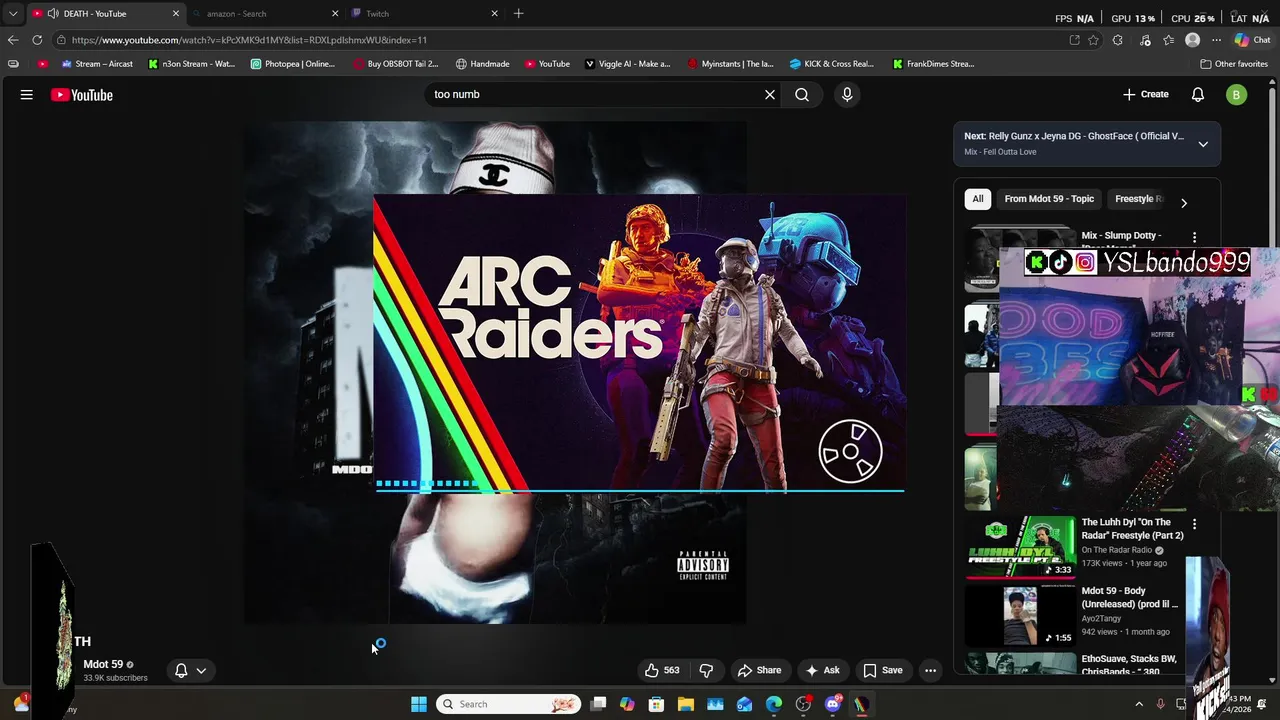Screen dimensions: 1280x720
Task: Open Copilot Chat button
Action: point(1252,40)
